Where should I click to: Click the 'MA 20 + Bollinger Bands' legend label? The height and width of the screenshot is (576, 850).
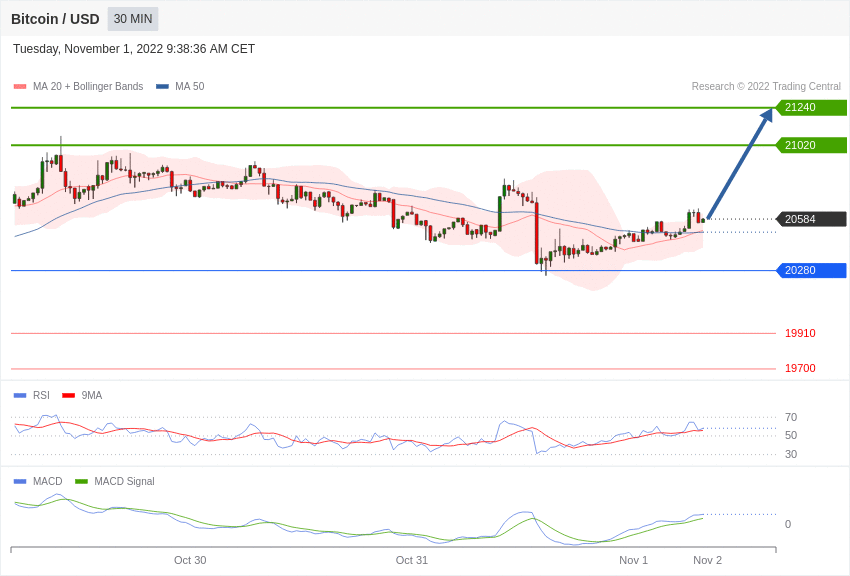click(88, 86)
